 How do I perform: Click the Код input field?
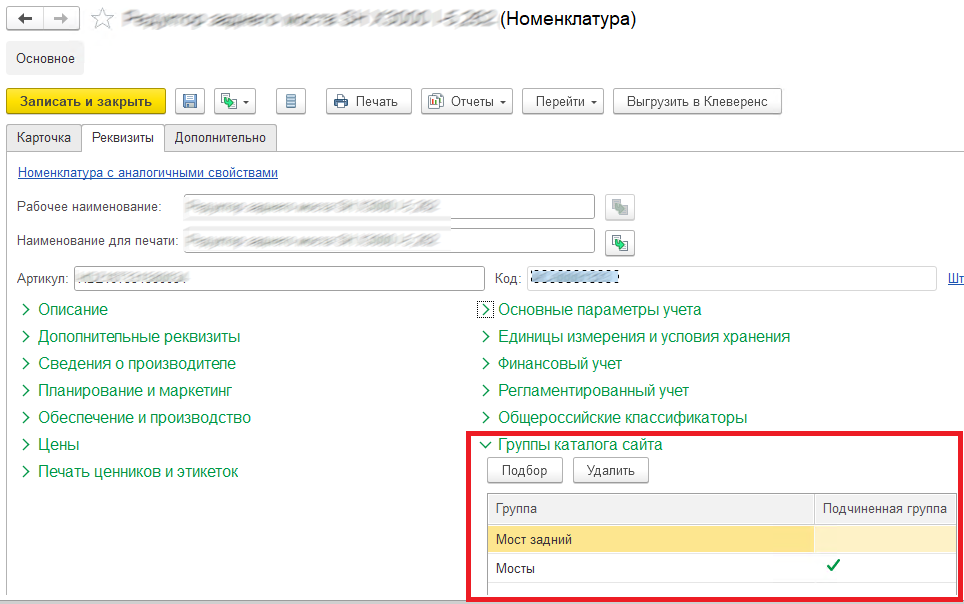(x=732, y=279)
